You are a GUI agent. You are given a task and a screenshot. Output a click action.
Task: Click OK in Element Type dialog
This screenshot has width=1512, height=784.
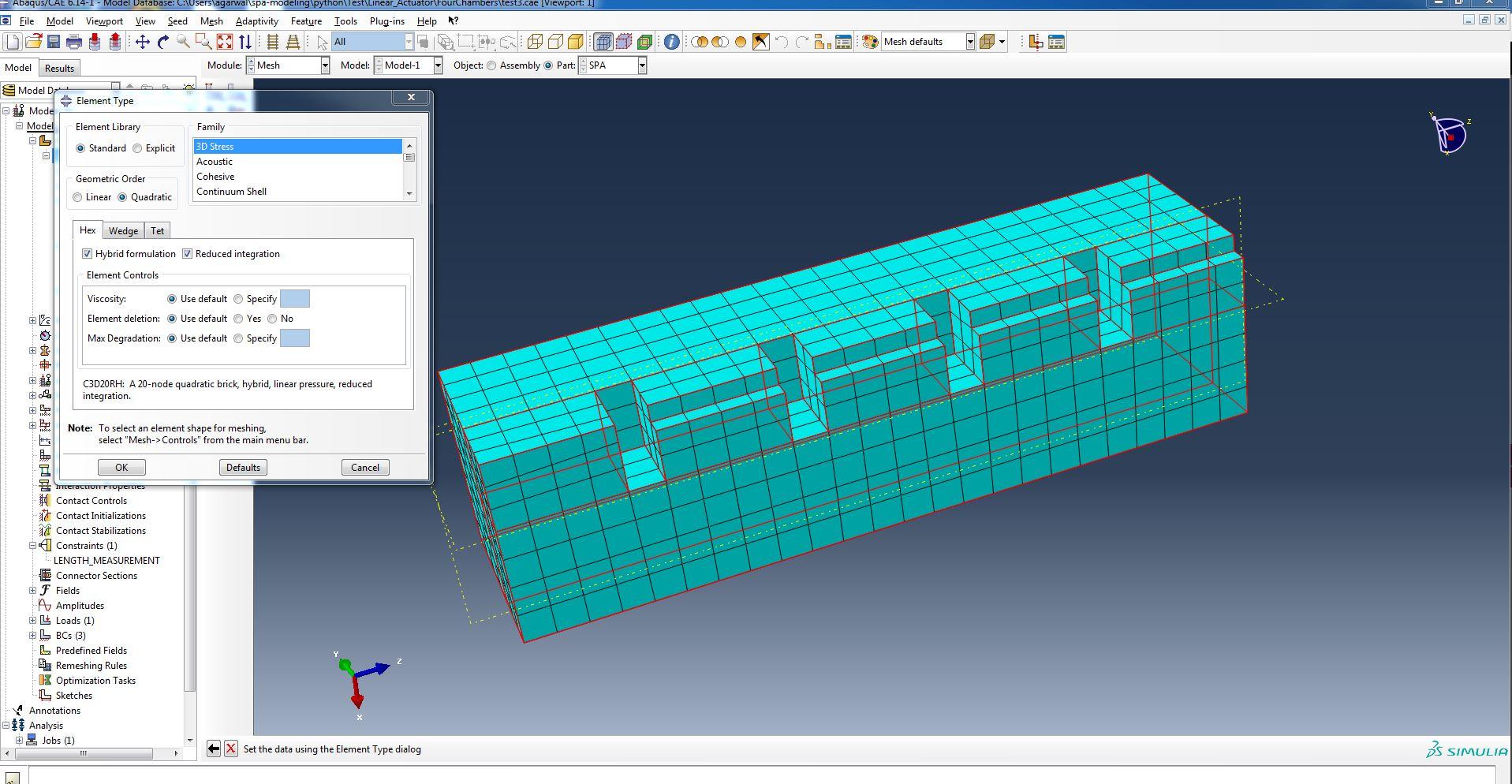point(121,468)
